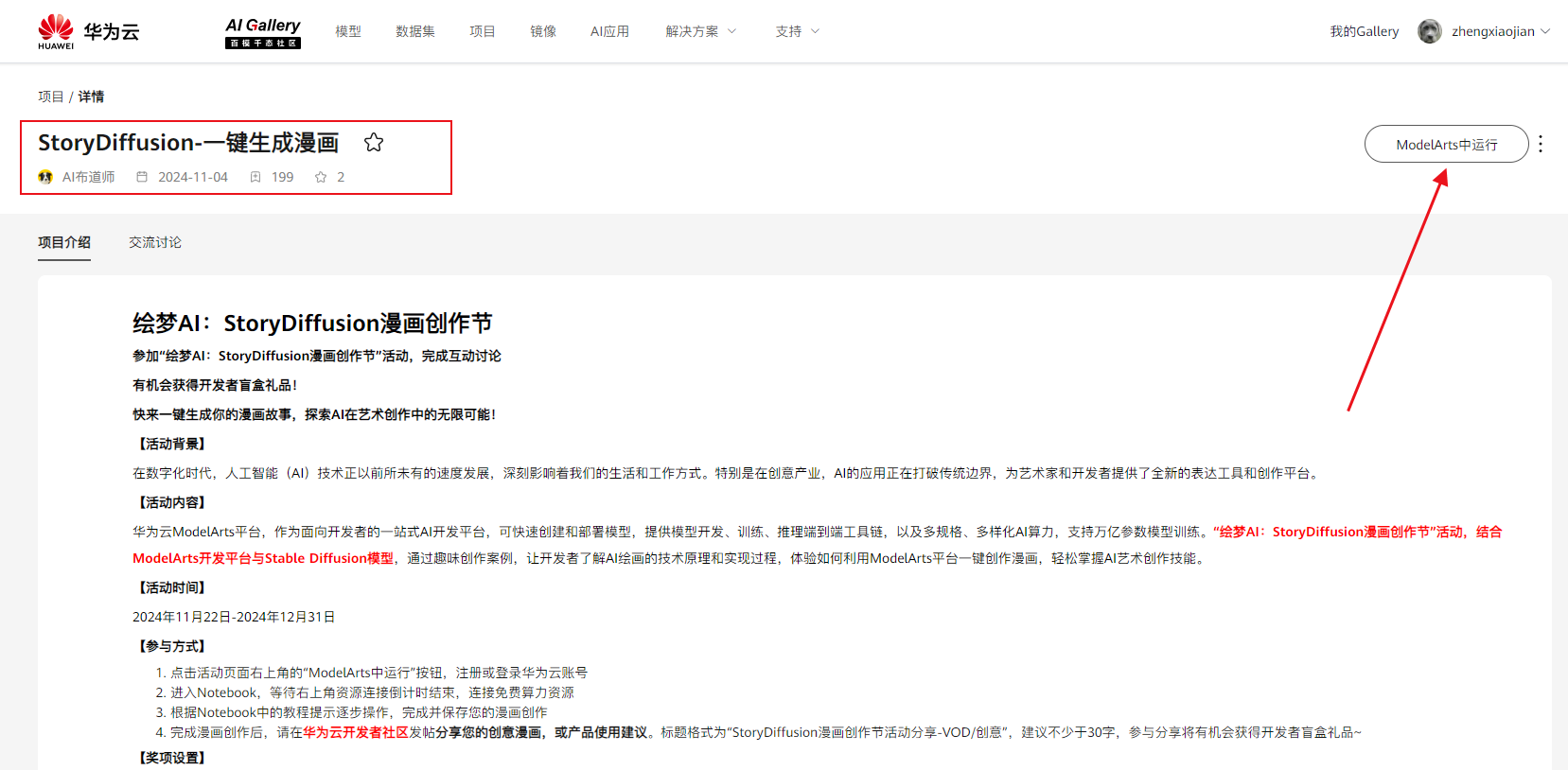
Task: Click the 详情 breadcrumb text
Action: [x=91, y=96]
